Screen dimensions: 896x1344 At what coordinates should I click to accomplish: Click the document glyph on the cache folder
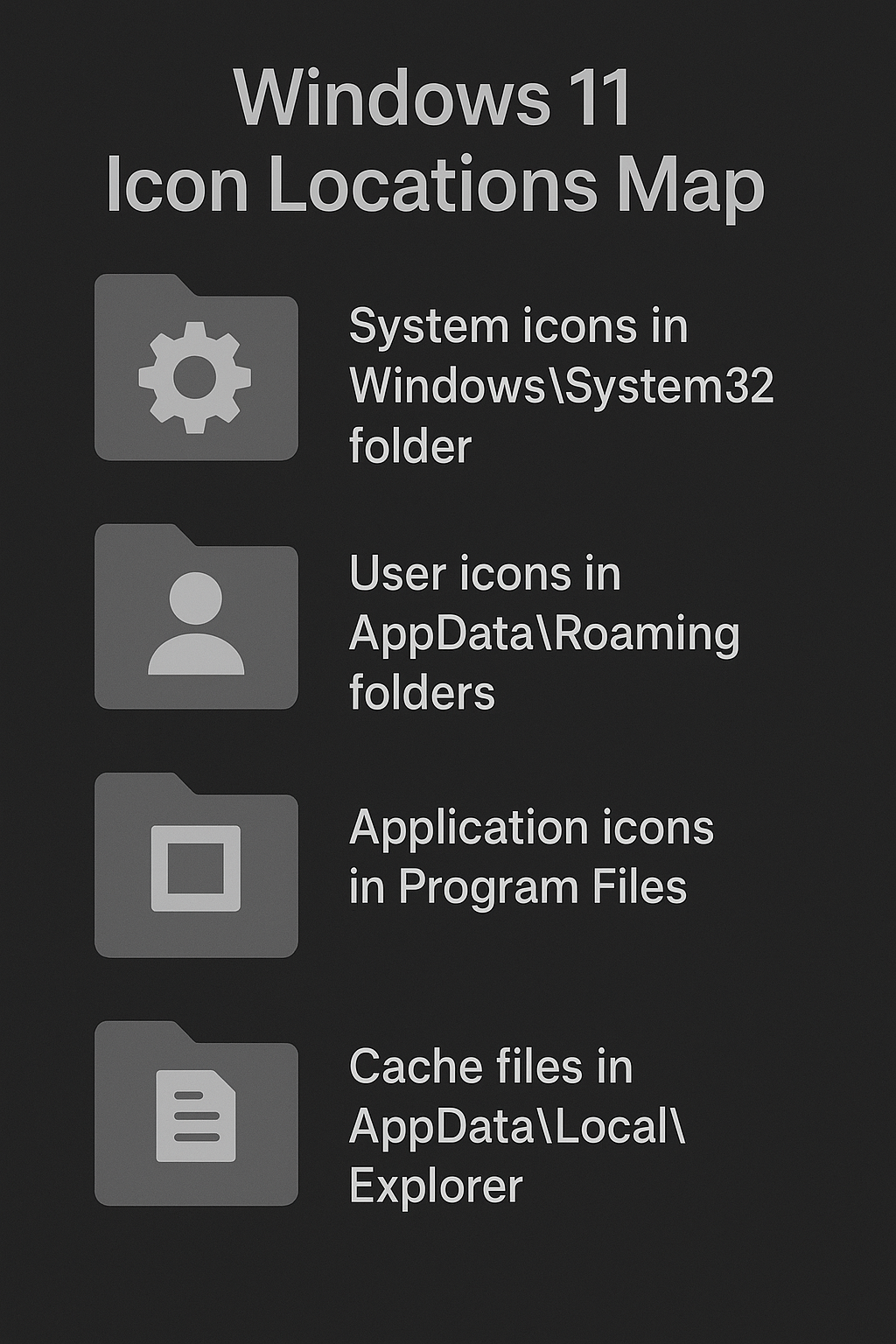pos(196,1116)
